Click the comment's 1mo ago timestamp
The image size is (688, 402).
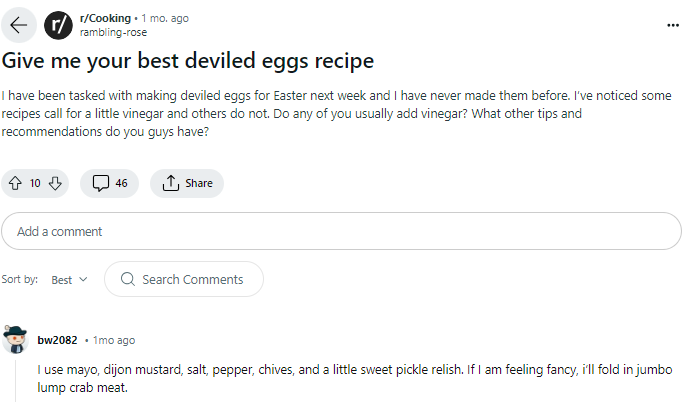(x=114, y=340)
